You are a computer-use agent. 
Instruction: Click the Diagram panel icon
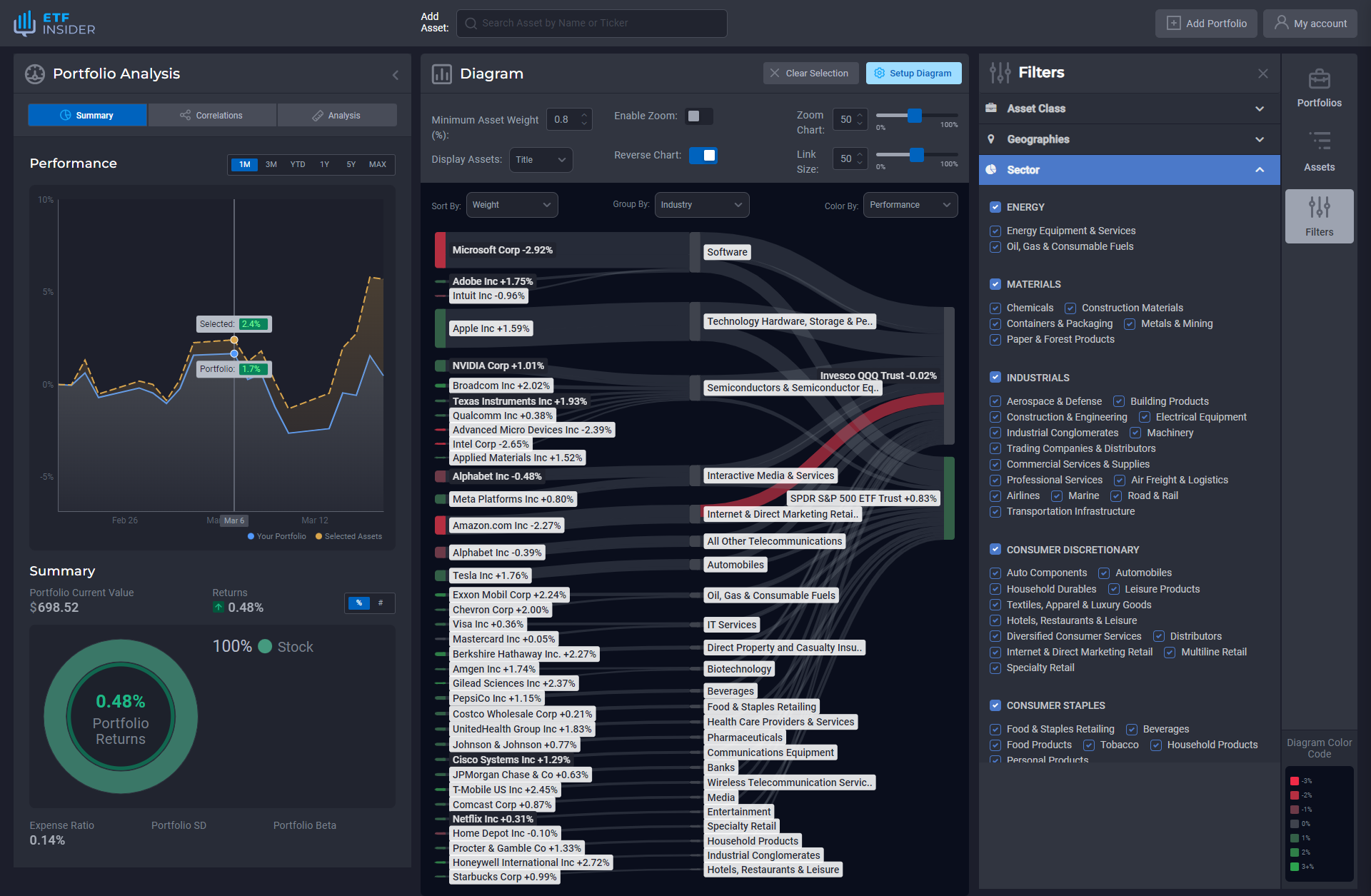(x=441, y=73)
